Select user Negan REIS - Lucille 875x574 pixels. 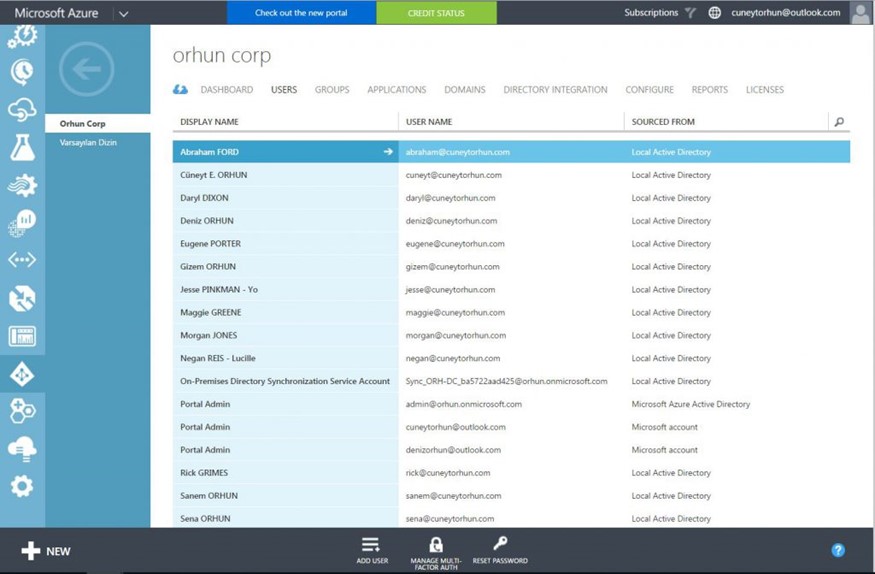[x=218, y=358]
